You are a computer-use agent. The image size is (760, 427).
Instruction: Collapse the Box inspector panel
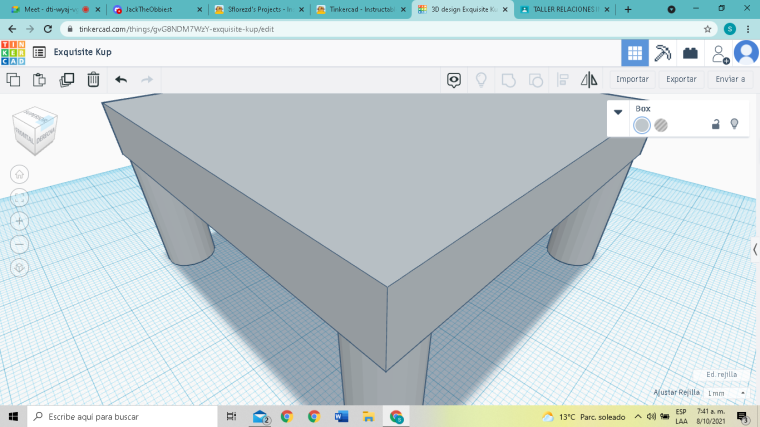pyautogui.click(x=618, y=112)
